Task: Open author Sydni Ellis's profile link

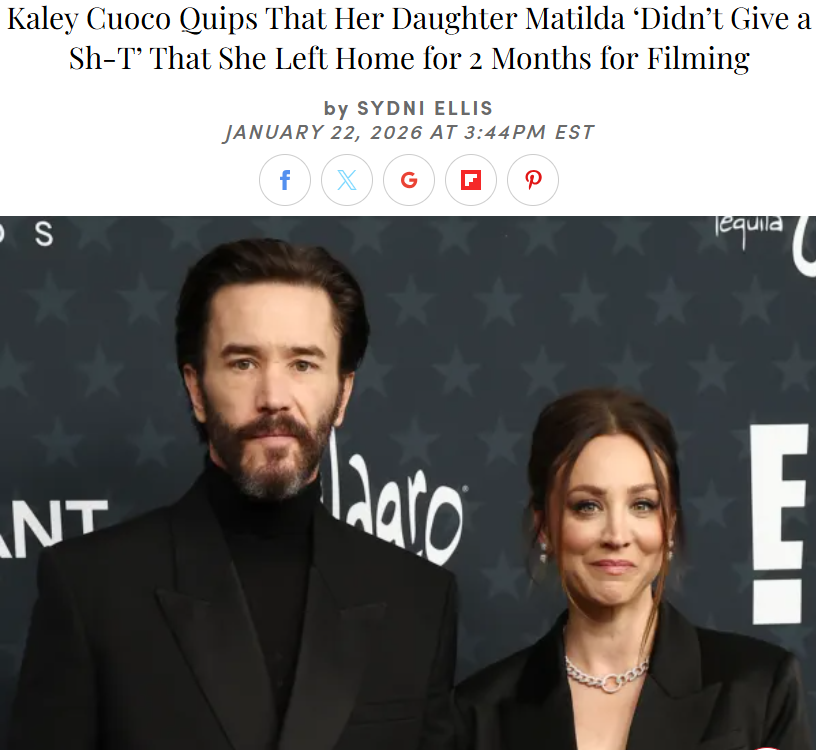Action: [x=425, y=108]
